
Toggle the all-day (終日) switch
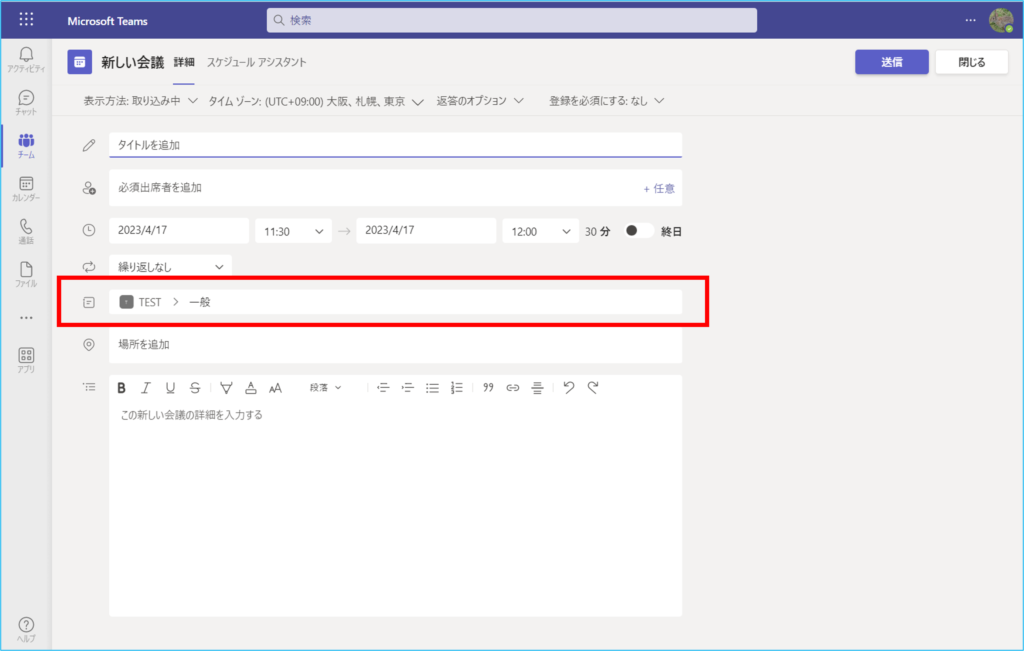coord(639,231)
